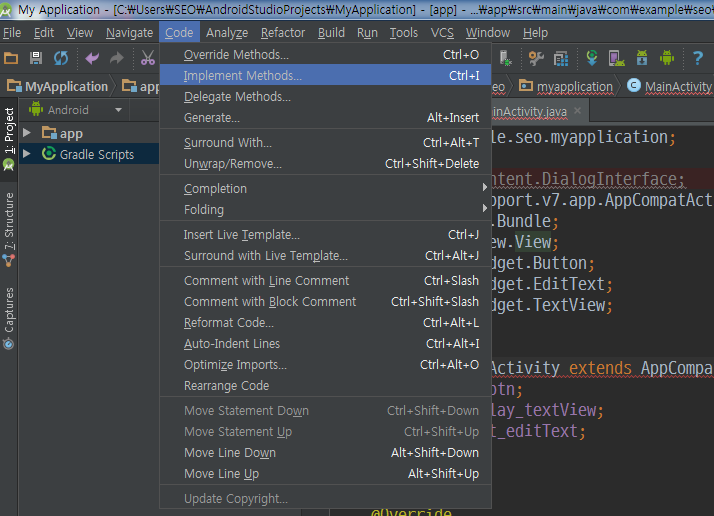Expand the Gradle Scripts tree node
The image size is (714, 516).
point(27,154)
